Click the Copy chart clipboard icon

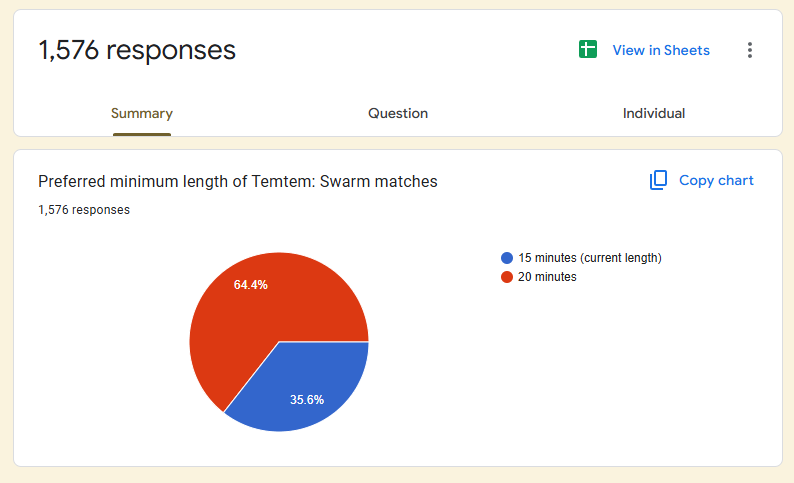coord(658,180)
